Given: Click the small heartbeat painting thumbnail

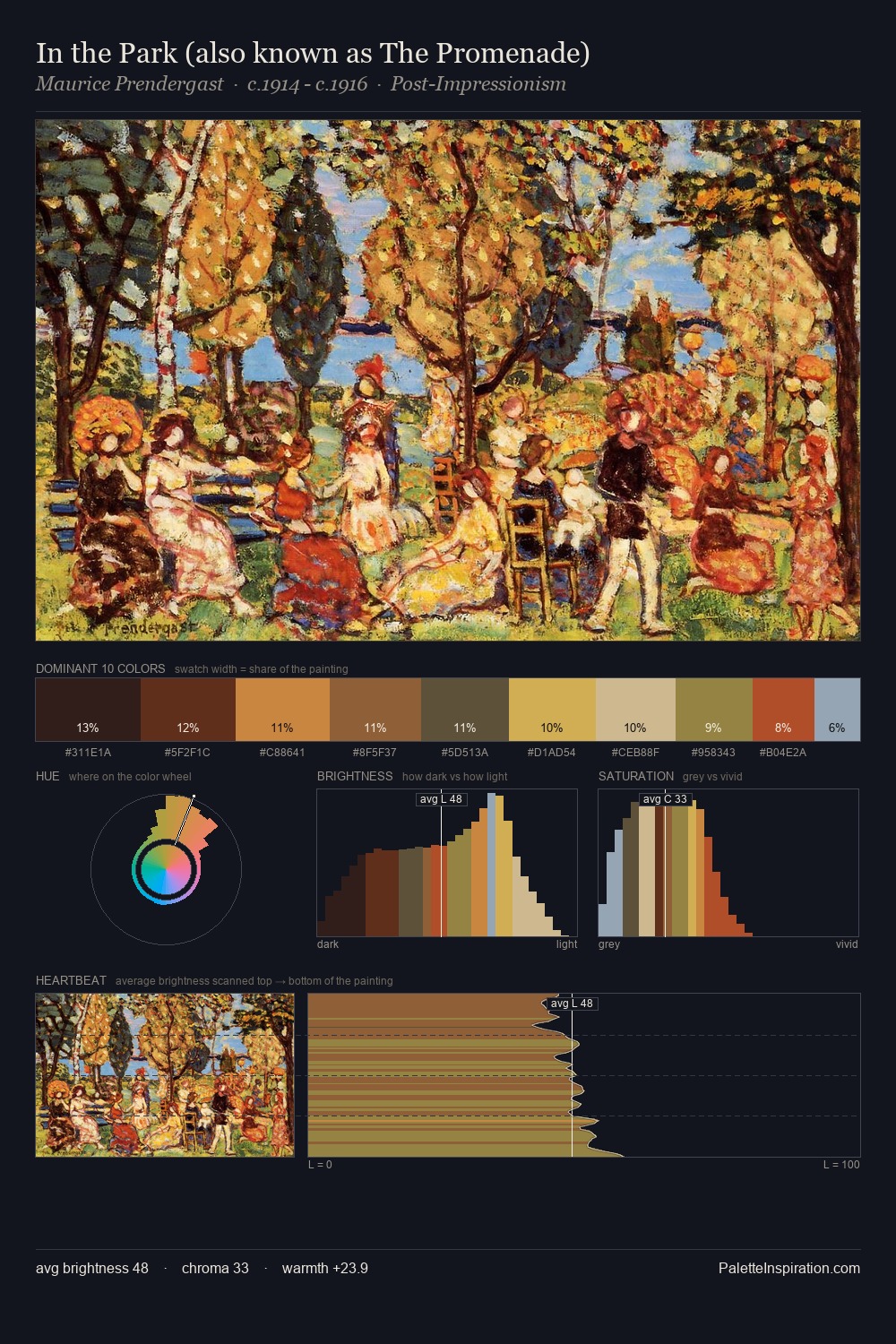Looking at the screenshot, I should tap(165, 1075).
